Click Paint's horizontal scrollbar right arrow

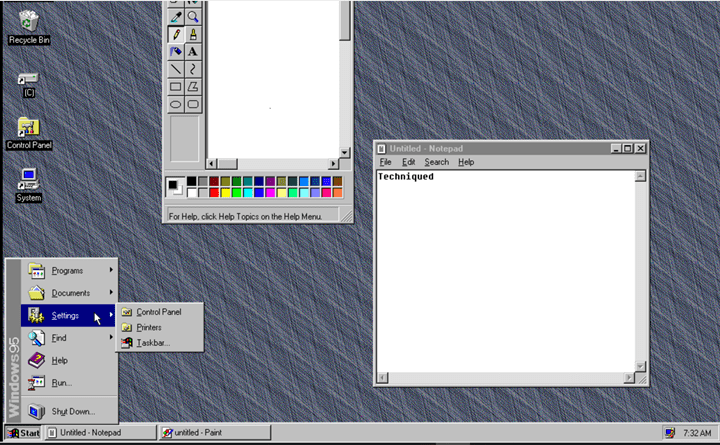334,163
